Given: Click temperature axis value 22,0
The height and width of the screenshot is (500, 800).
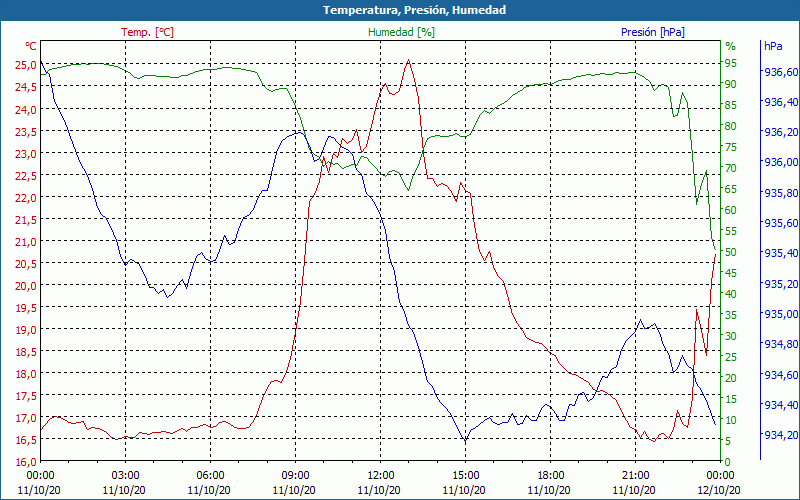Looking at the screenshot, I should (26, 197).
